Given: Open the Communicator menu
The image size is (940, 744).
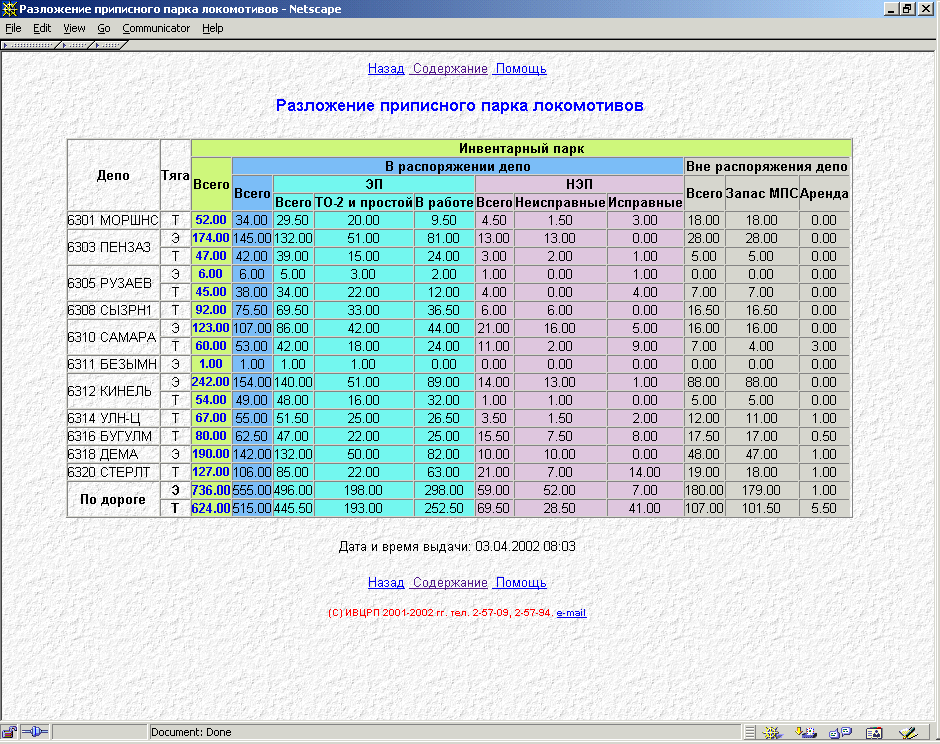Looking at the screenshot, I should (x=156, y=28).
